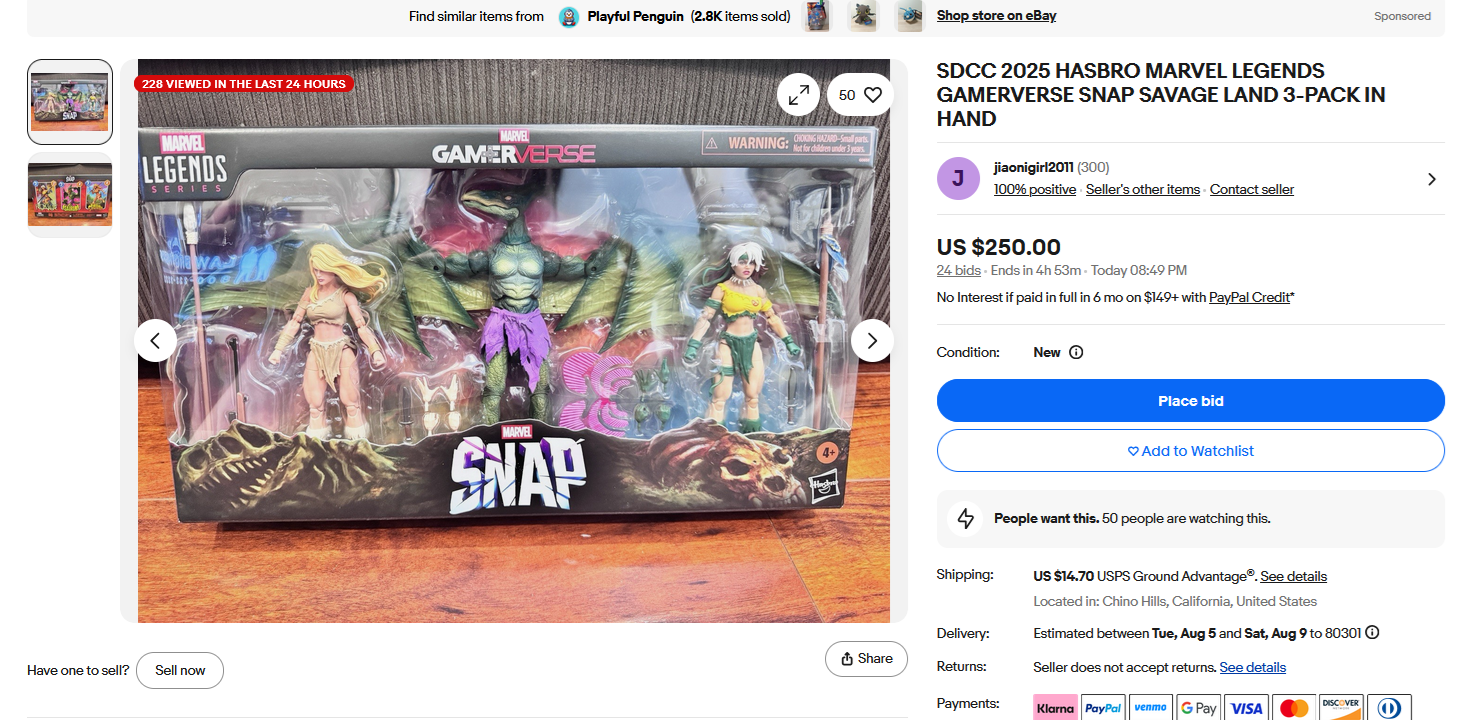The image size is (1483, 720).
Task: Select the second product thumbnail
Action: point(70,195)
